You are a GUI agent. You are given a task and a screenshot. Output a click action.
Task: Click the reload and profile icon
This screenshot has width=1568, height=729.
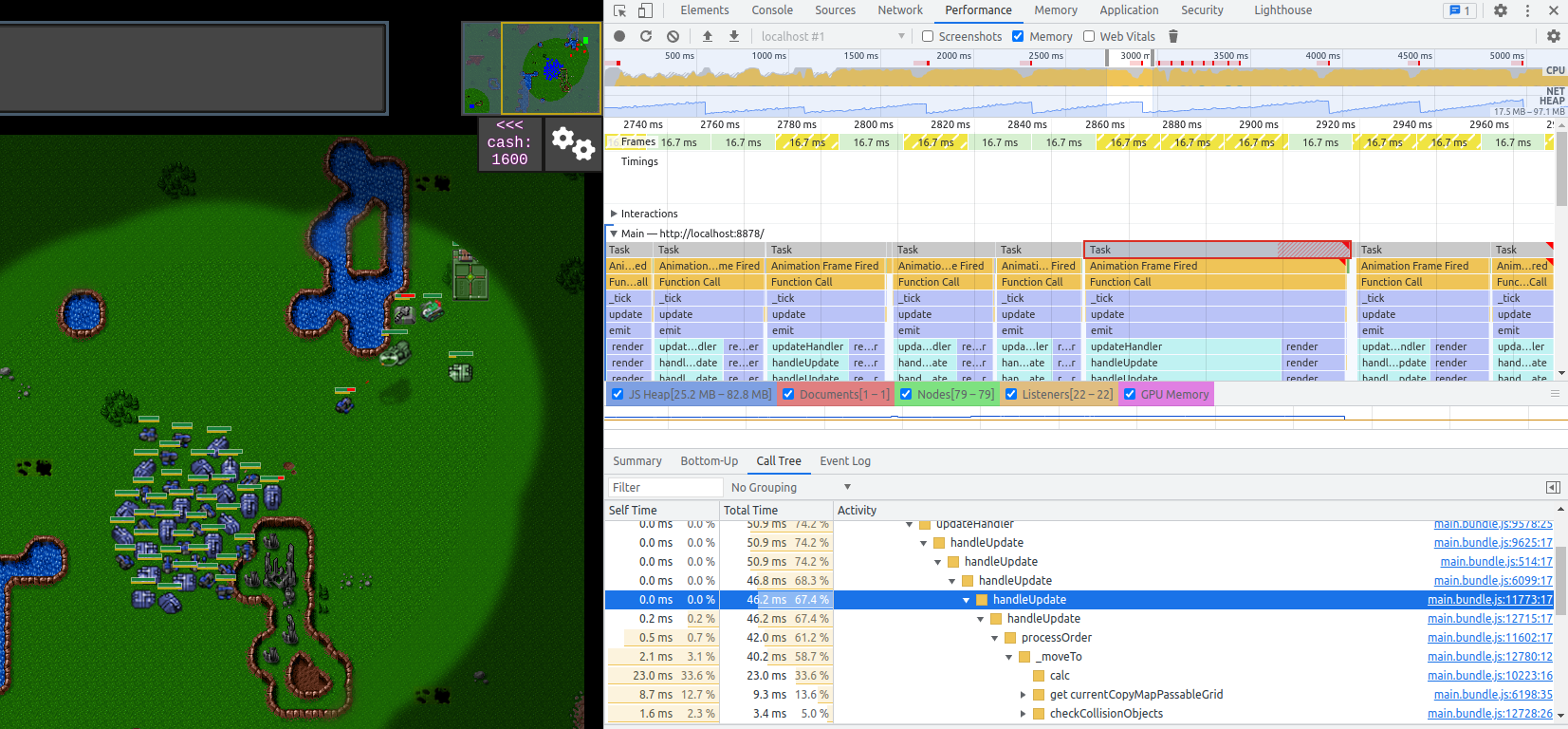click(x=646, y=36)
